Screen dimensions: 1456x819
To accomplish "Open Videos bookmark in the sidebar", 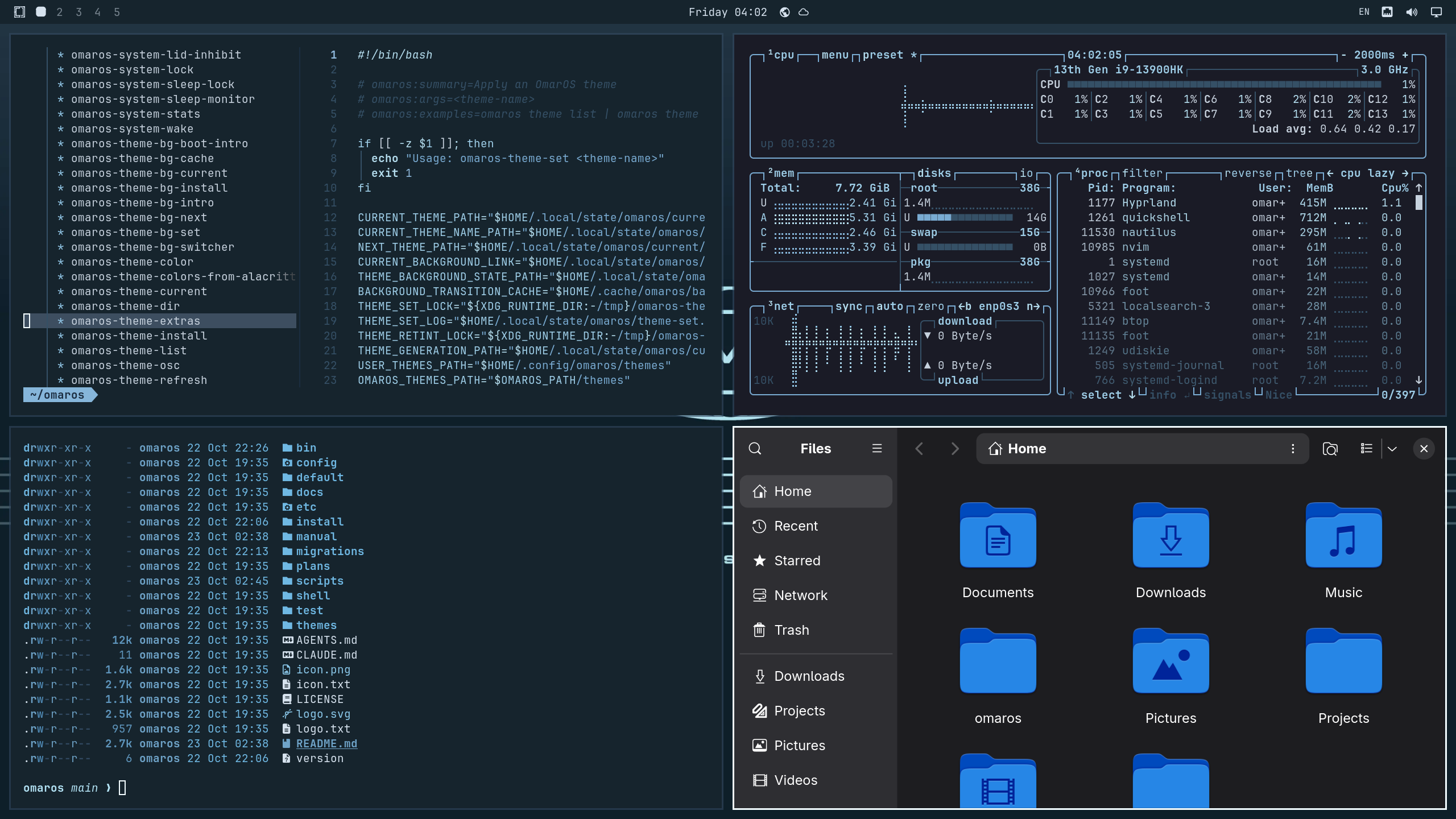I will click(x=816, y=780).
